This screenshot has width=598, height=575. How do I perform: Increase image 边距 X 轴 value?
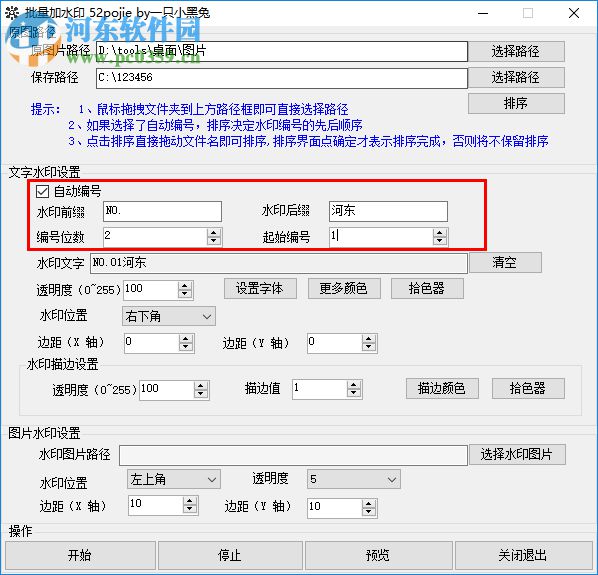click(190, 501)
